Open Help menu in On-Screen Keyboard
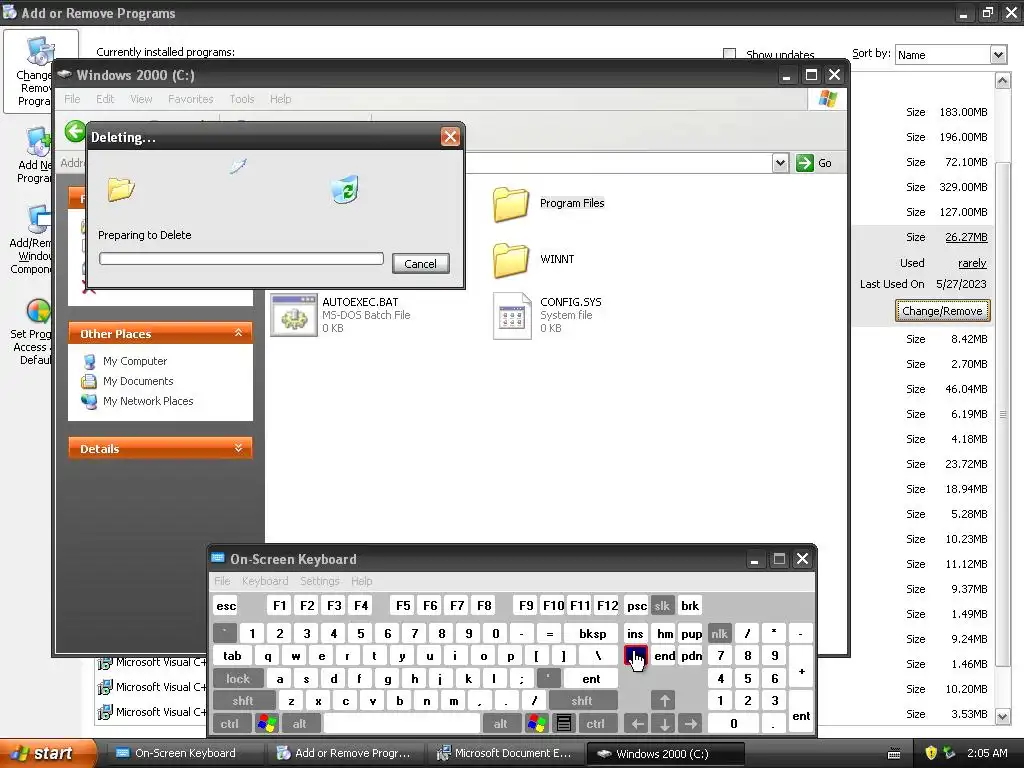 [x=361, y=581]
